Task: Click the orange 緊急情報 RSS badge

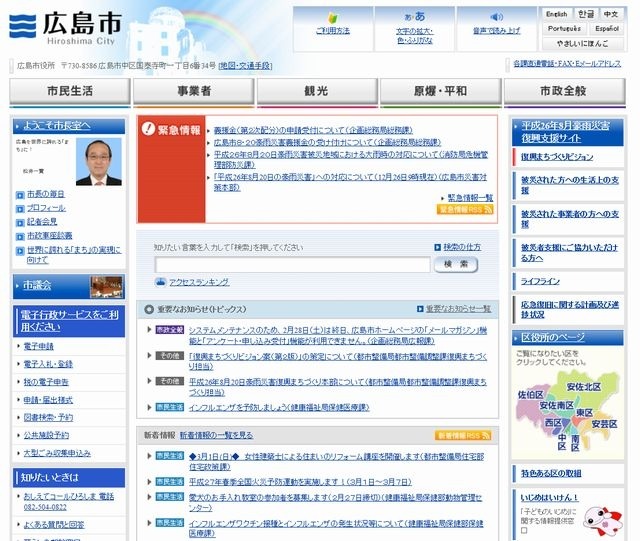Action: pyautogui.click(x=465, y=209)
